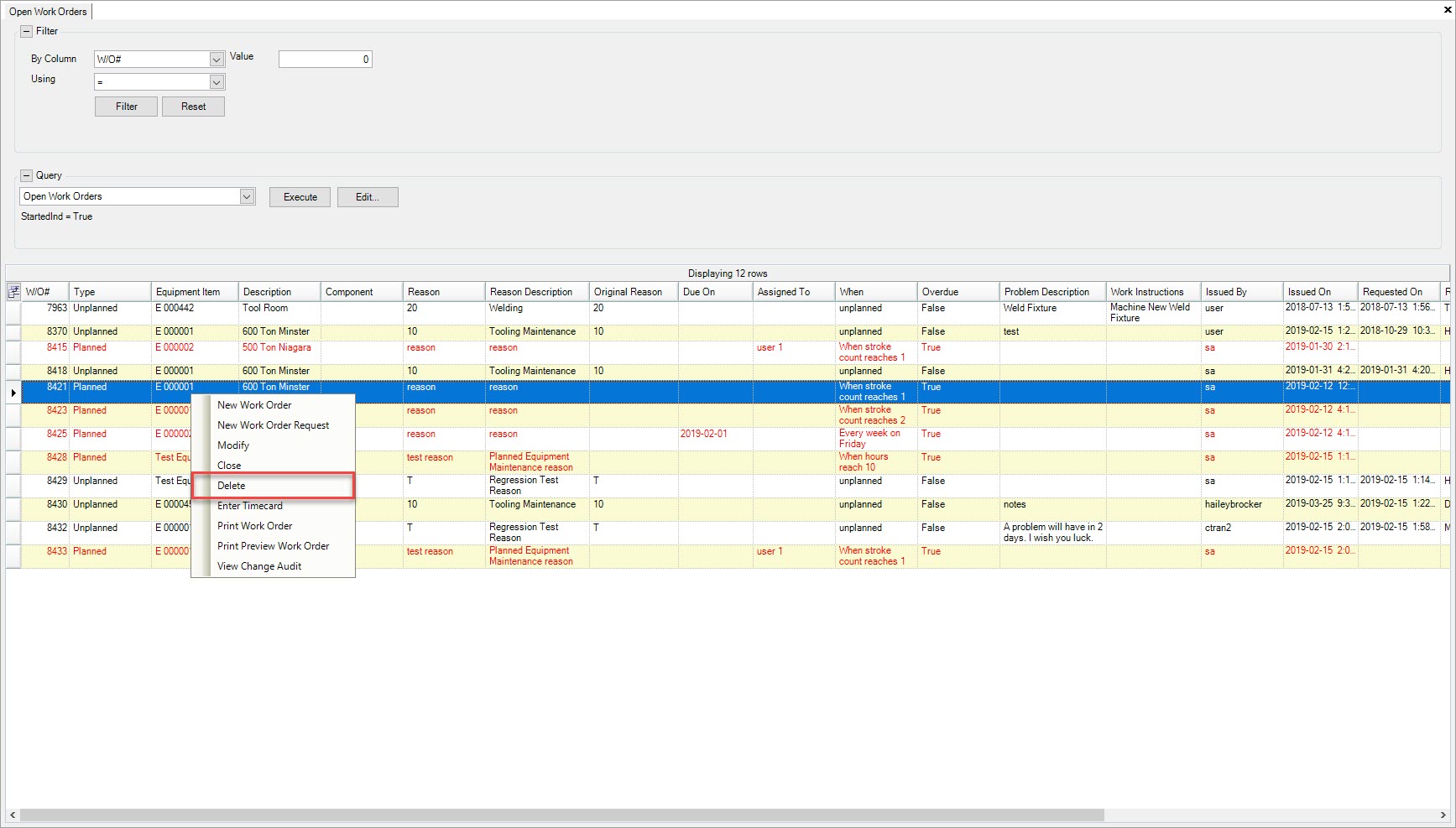Click the Machine New Weld Fixture cell

click(1154, 313)
